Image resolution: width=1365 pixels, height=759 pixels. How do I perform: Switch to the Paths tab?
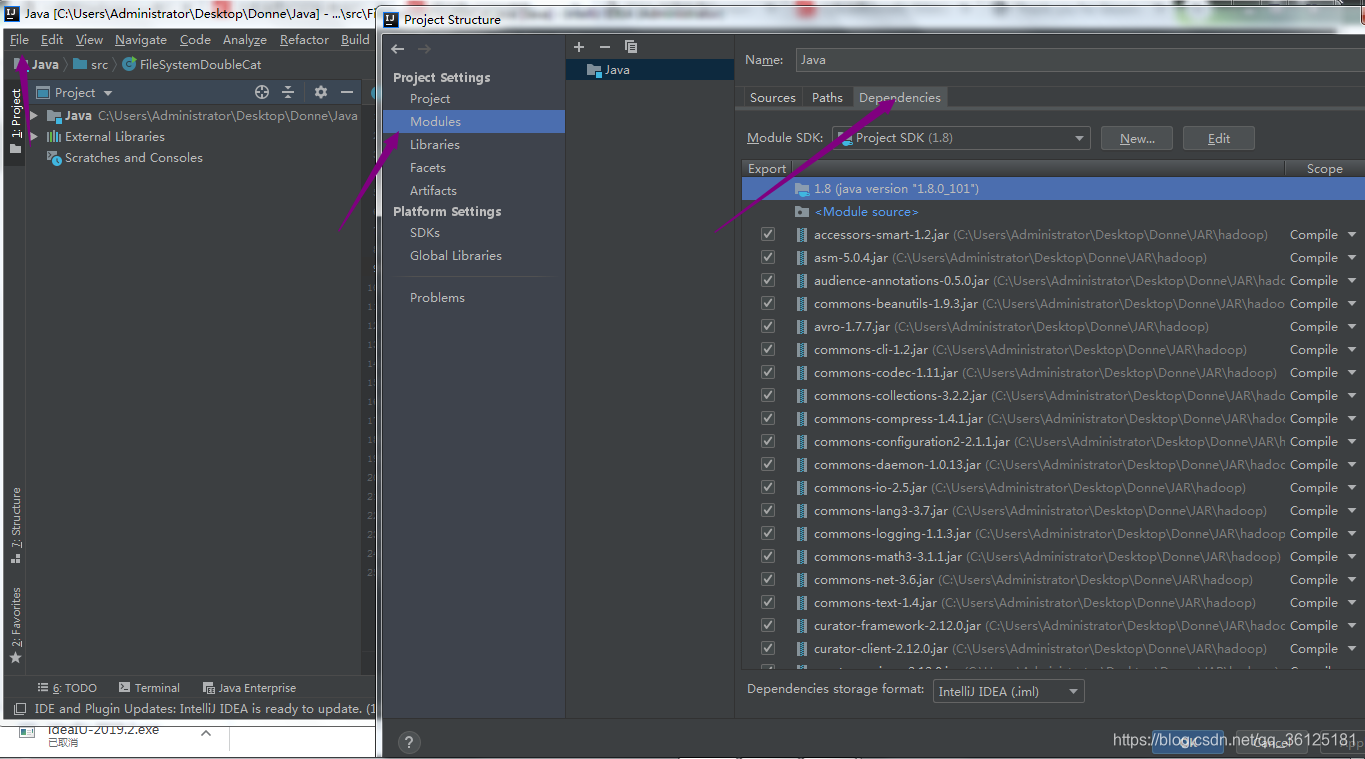pos(827,98)
